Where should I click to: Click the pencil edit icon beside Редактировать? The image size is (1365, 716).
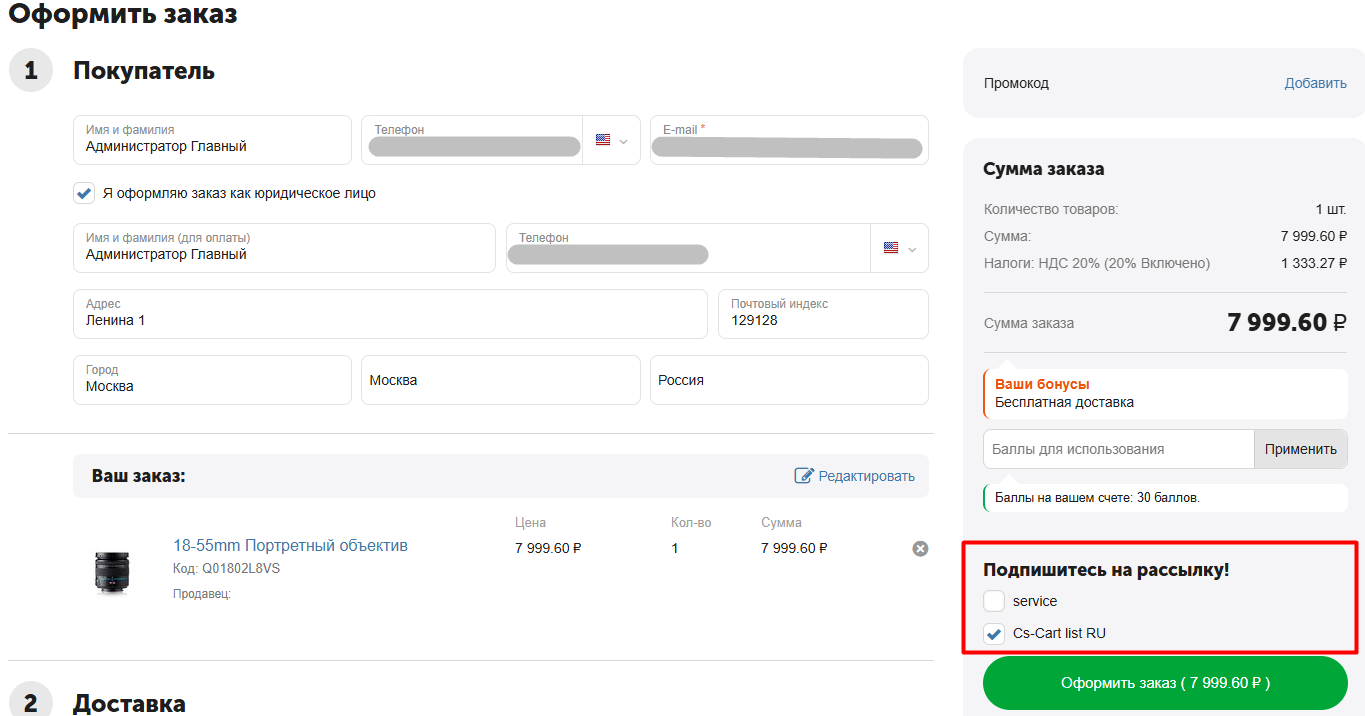[x=804, y=476]
